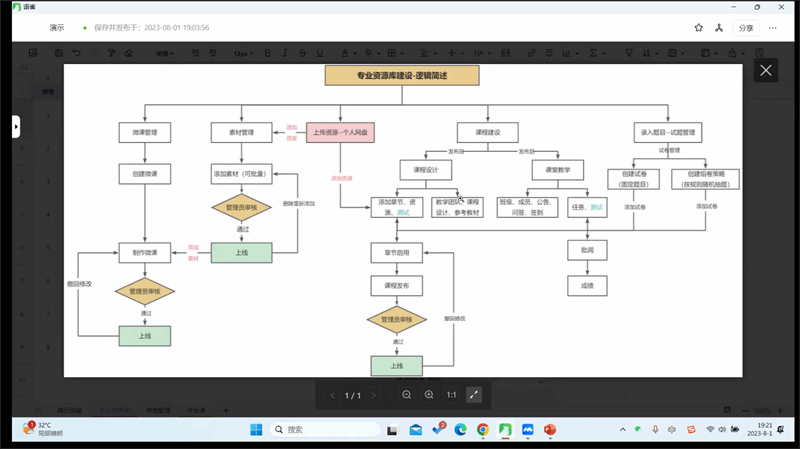Toggle fullscreen in the image viewer
This screenshot has height=449, width=800.
[474, 395]
